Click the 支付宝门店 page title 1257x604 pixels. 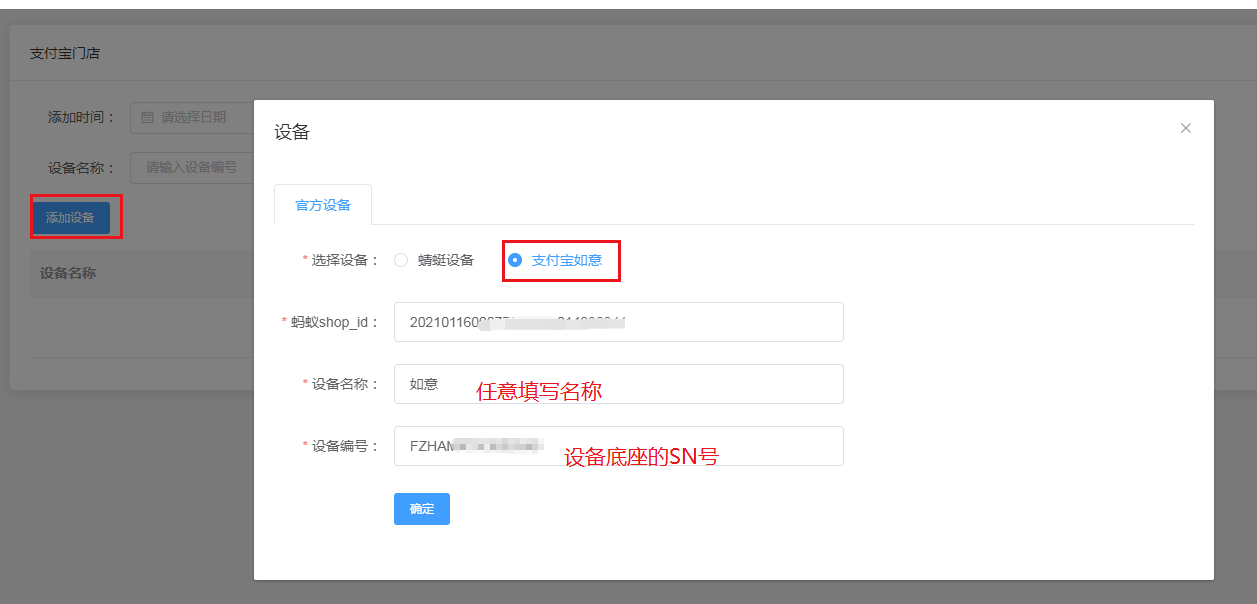tap(65, 53)
